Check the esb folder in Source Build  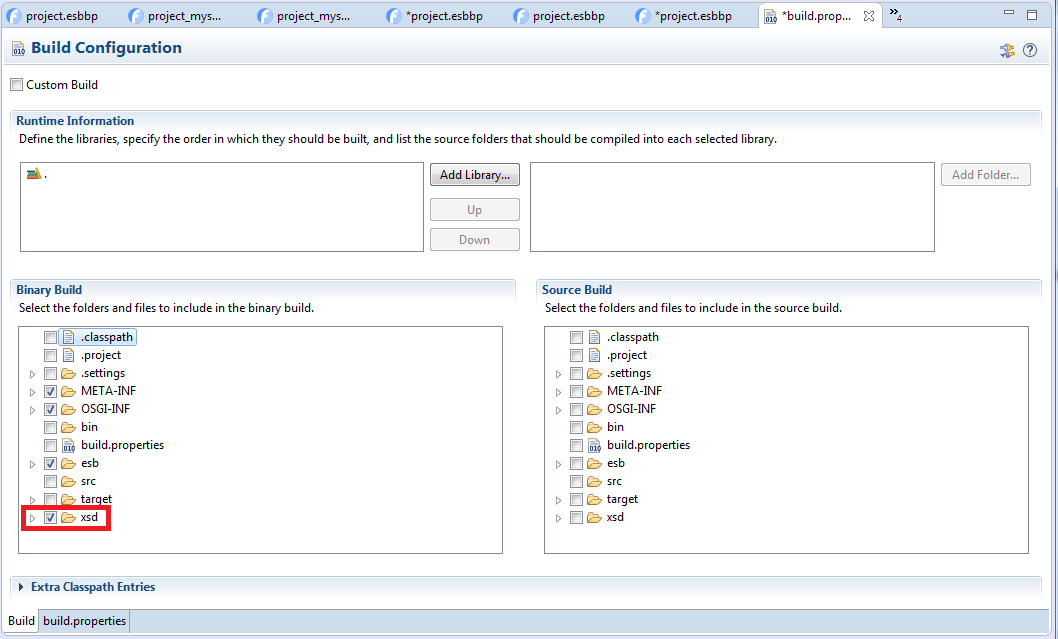[x=576, y=463]
